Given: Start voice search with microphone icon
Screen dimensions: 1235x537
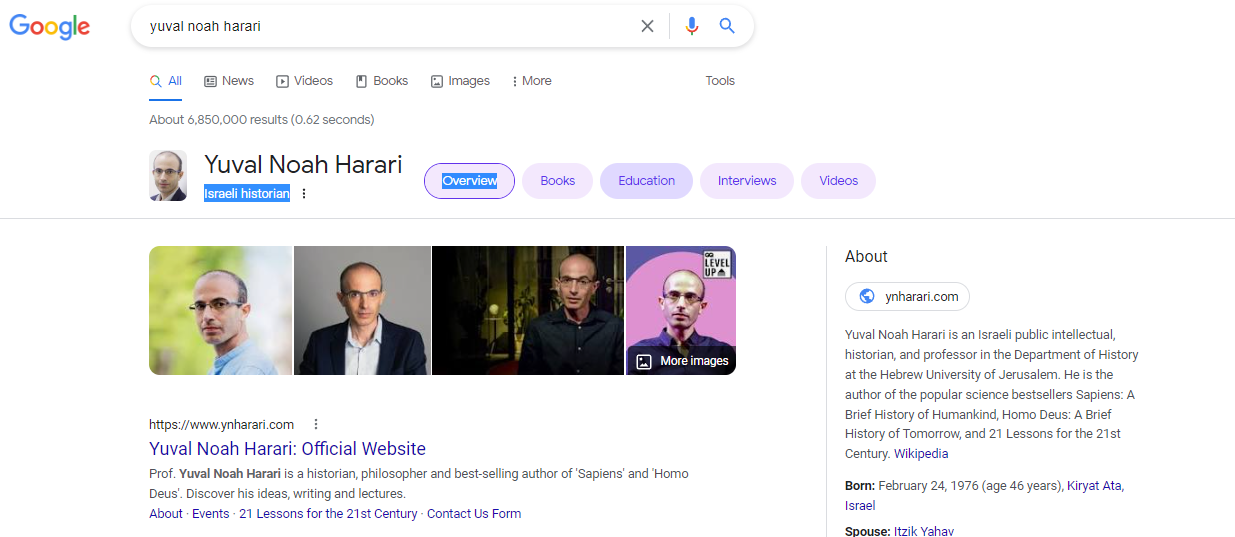Looking at the screenshot, I should click(x=691, y=26).
